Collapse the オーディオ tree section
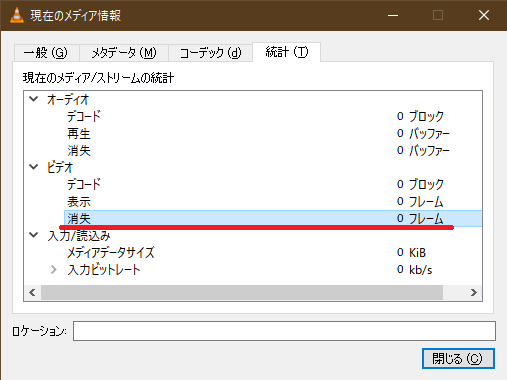This screenshot has width=507, height=380. click(x=34, y=99)
